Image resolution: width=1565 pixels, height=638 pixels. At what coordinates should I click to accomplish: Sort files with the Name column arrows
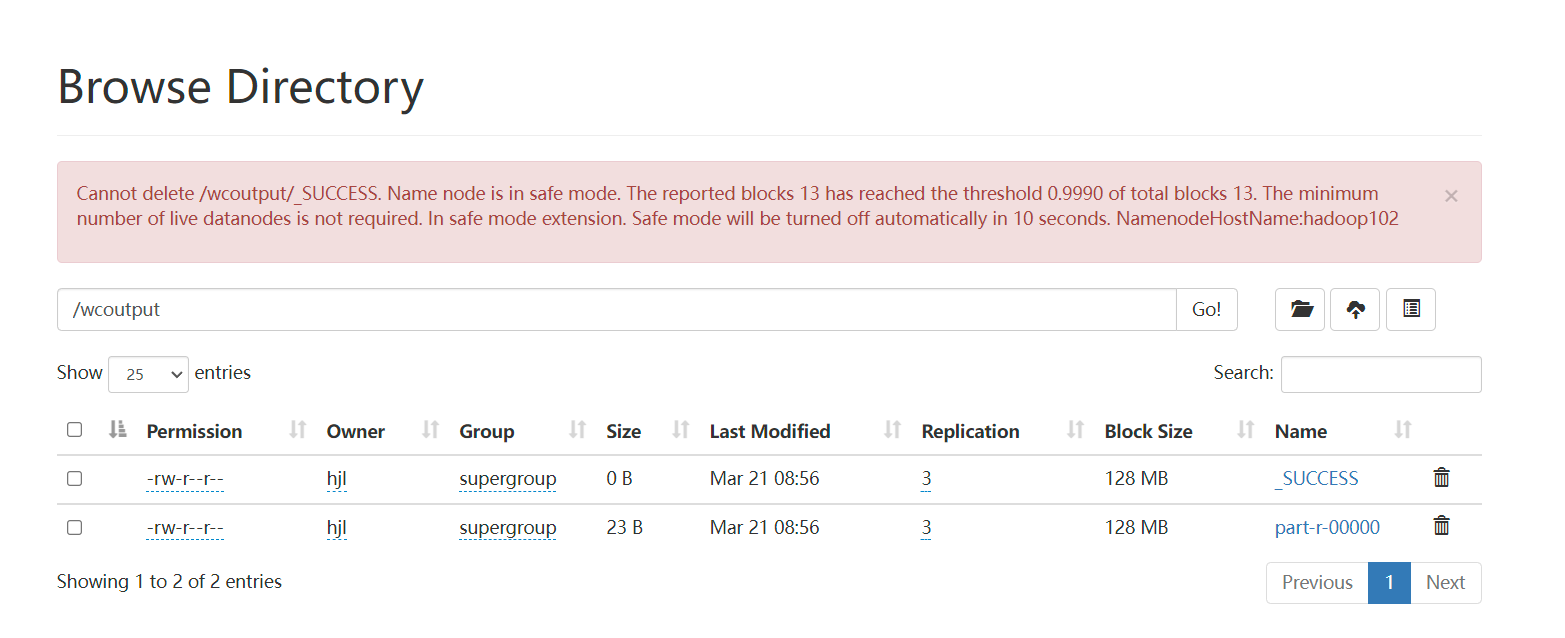point(1403,429)
